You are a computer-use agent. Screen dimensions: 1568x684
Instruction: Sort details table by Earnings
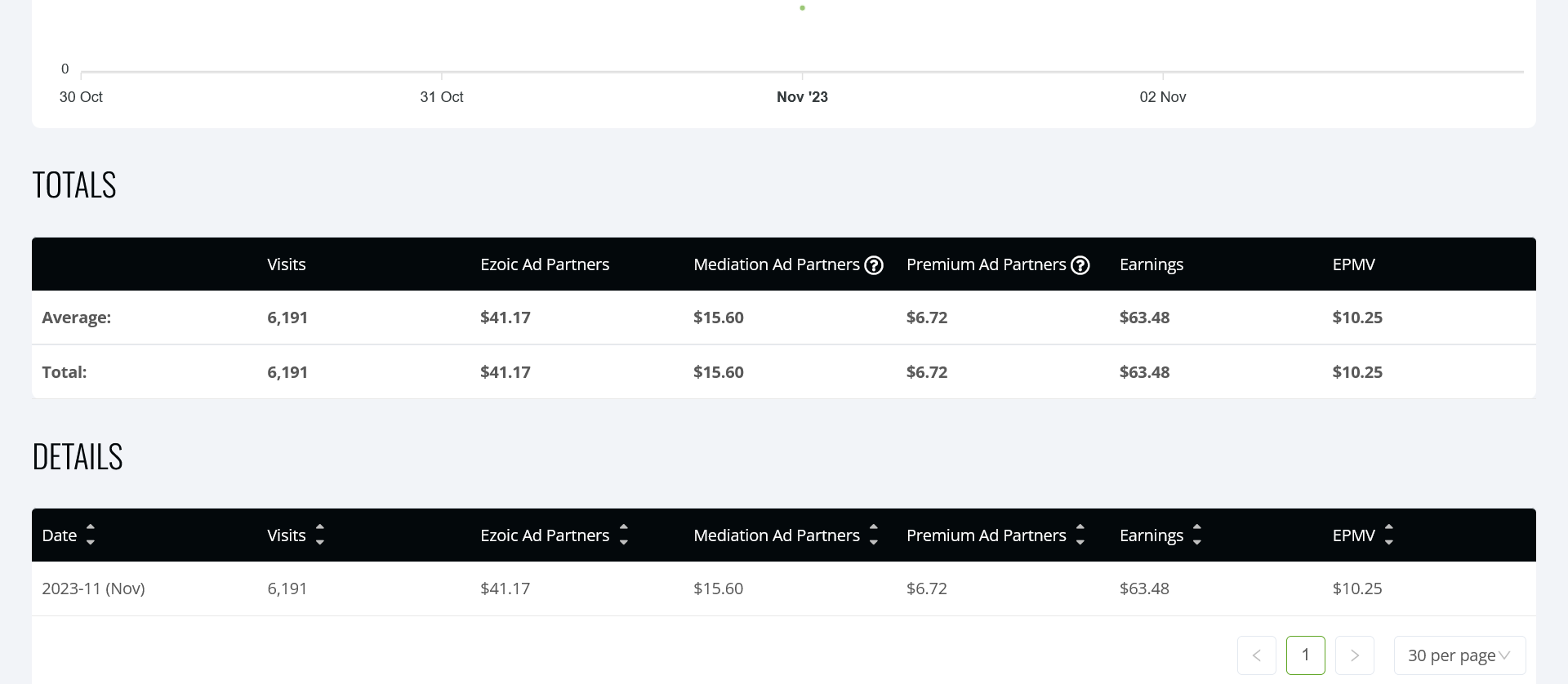pos(1197,535)
